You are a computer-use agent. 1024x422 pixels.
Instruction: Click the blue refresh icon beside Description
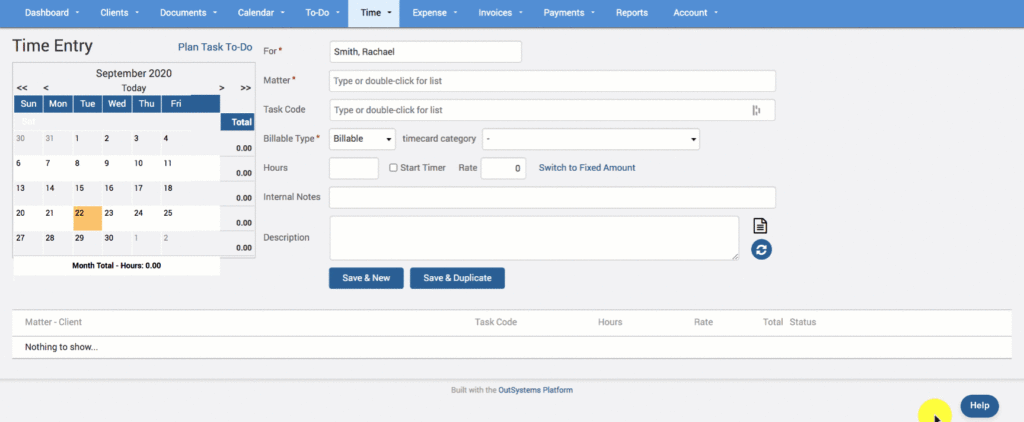[x=761, y=250]
